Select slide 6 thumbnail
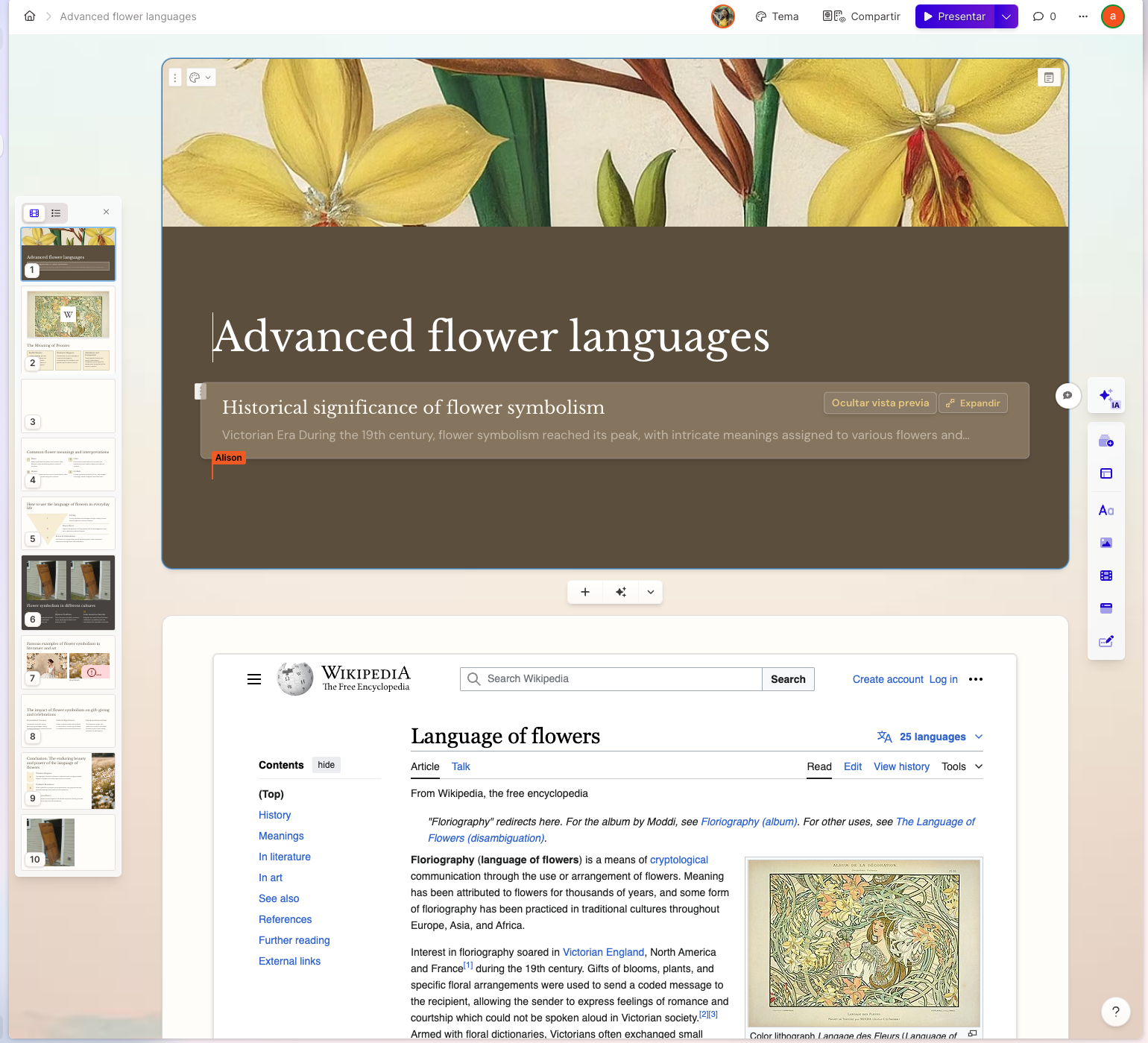The image size is (1148, 1043). pyautogui.click(x=68, y=592)
